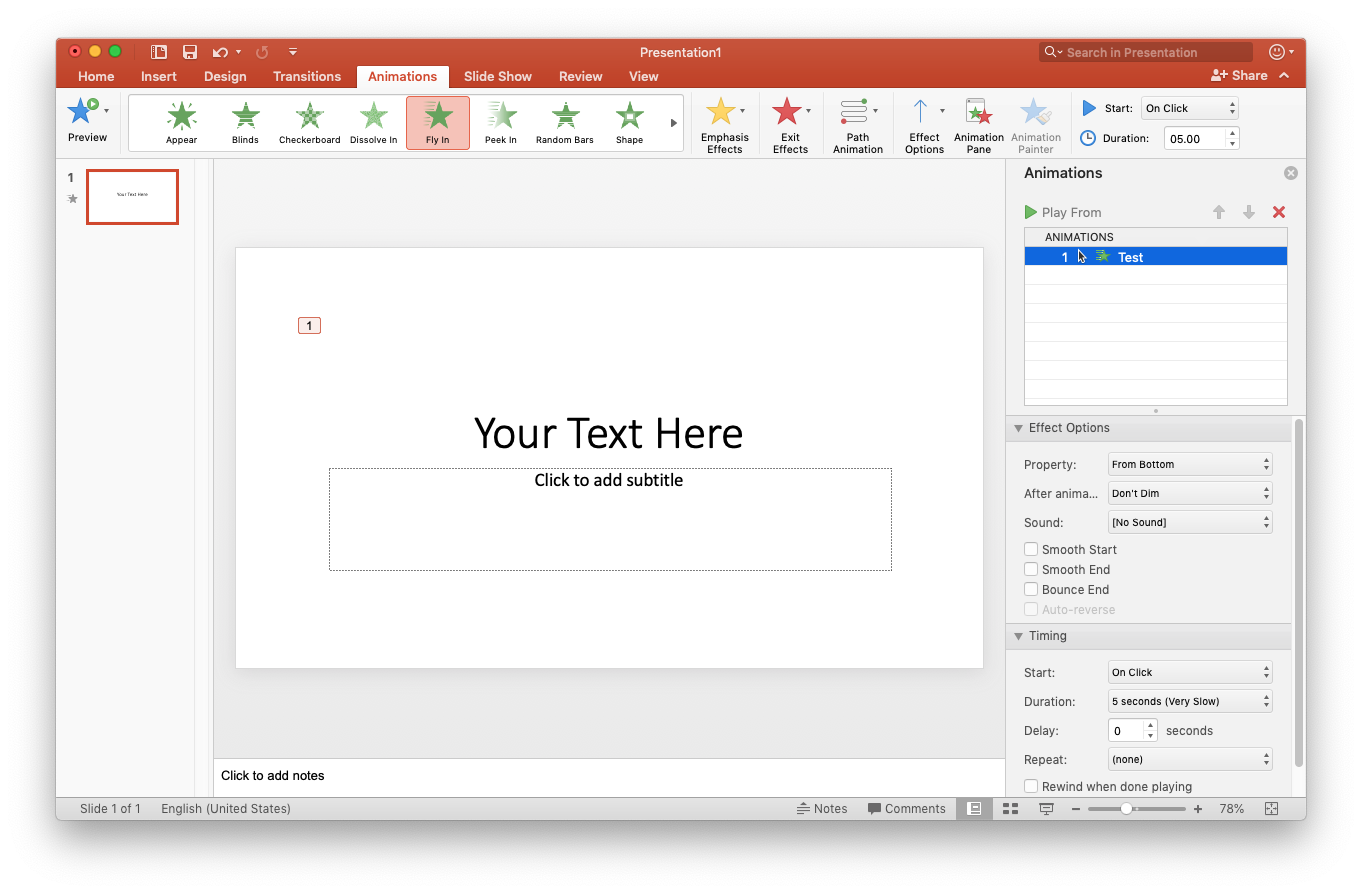Adjust the zoom slider handle

(x=1127, y=808)
